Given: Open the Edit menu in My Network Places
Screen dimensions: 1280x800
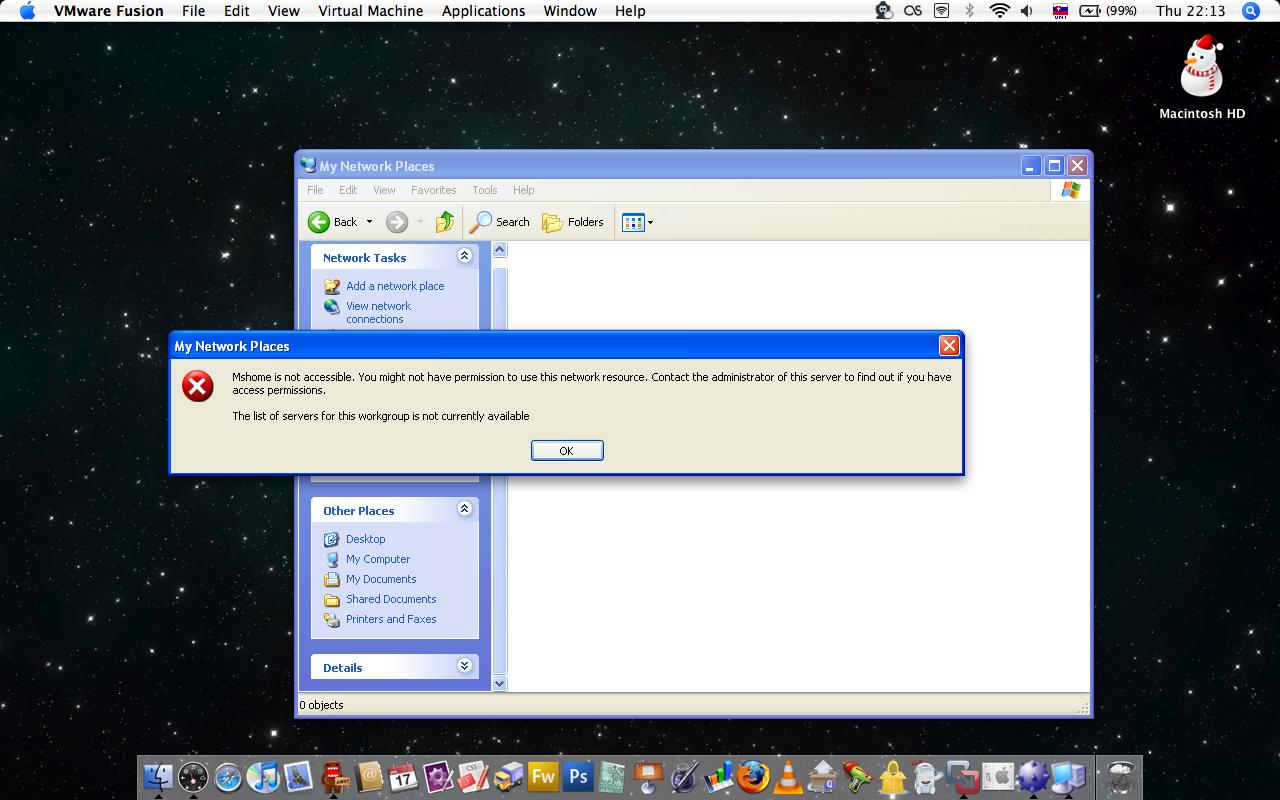Looking at the screenshot, I should 348,190.
